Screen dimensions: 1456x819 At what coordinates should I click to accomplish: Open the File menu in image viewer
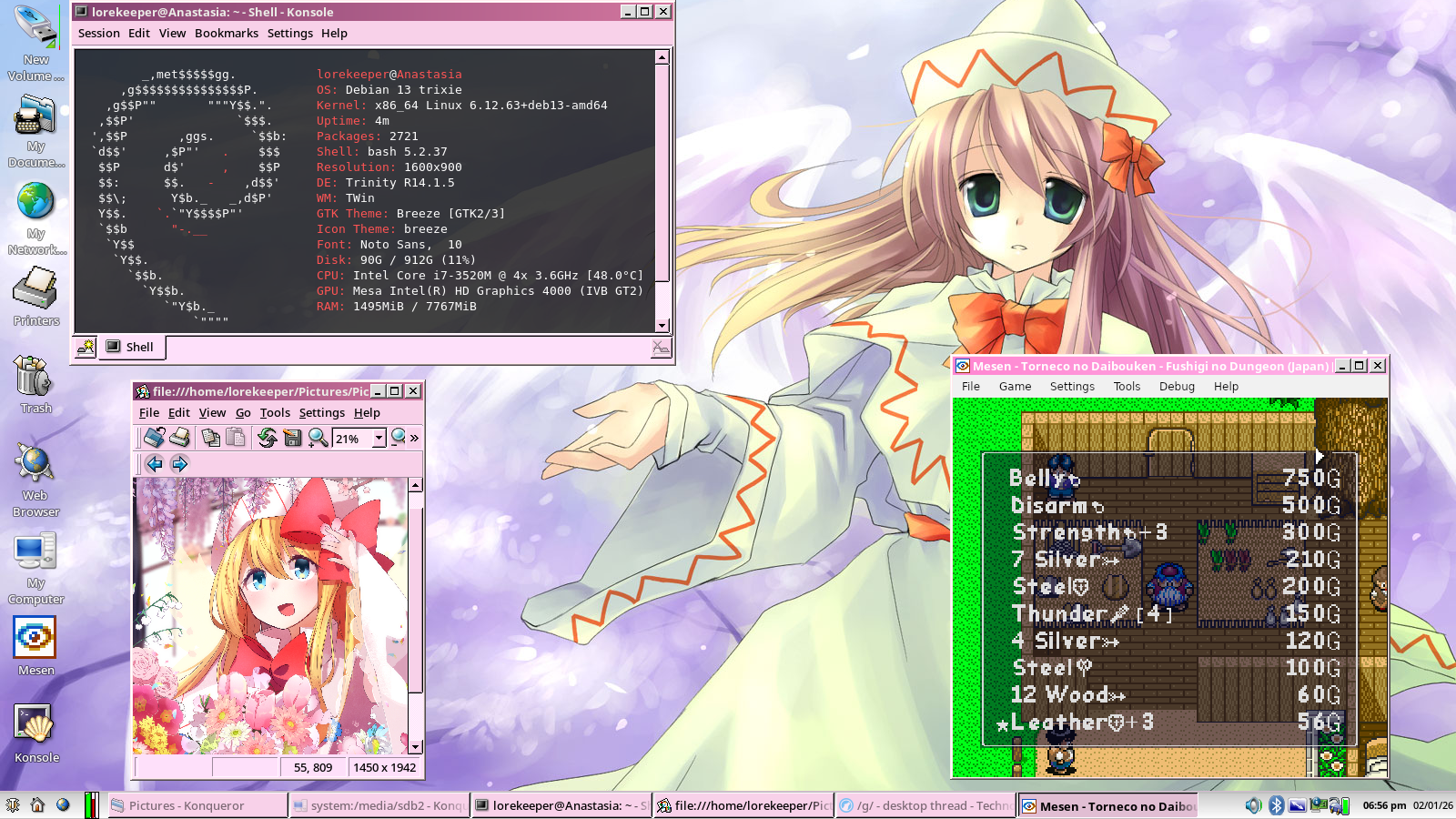[x=149, y=413]
